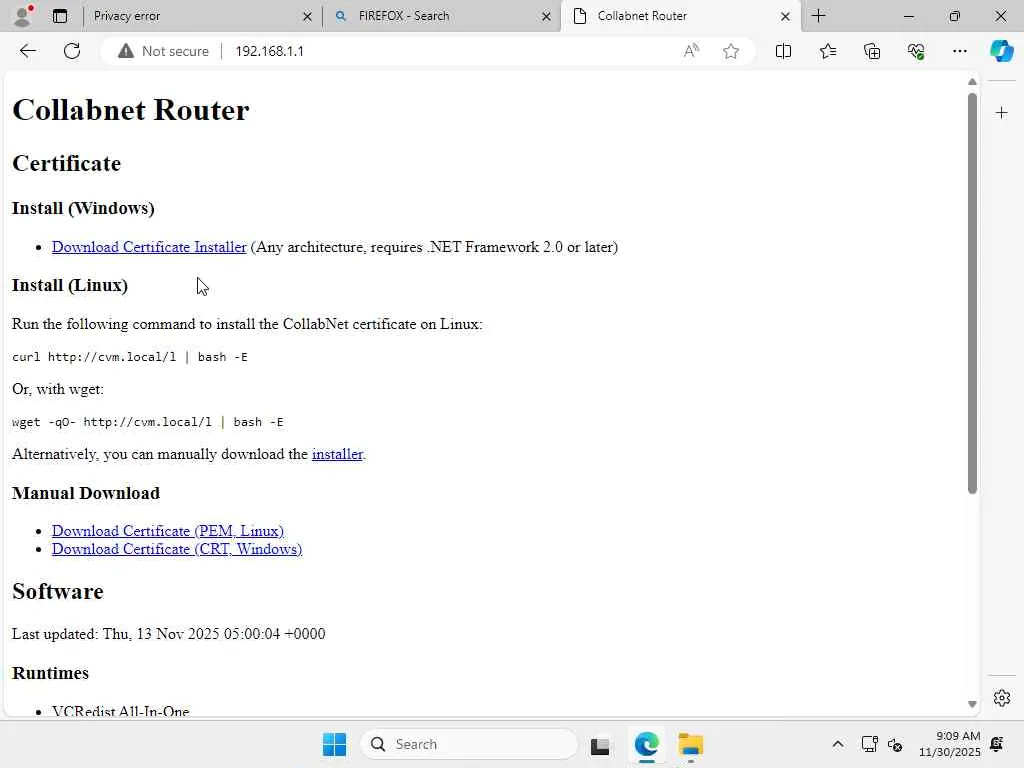
Task: Select the Collabnet Router tab
Action: point(680,16)
